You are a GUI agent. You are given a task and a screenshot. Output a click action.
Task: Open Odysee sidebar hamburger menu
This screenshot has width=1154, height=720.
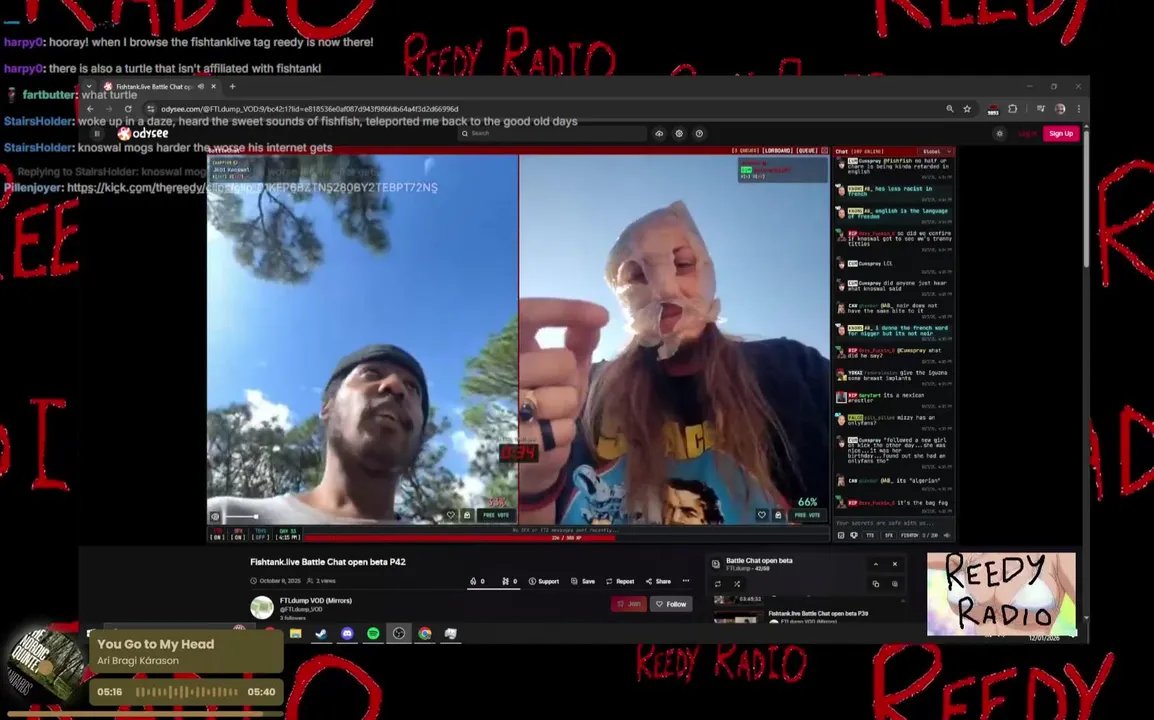(x=97, y=133)
